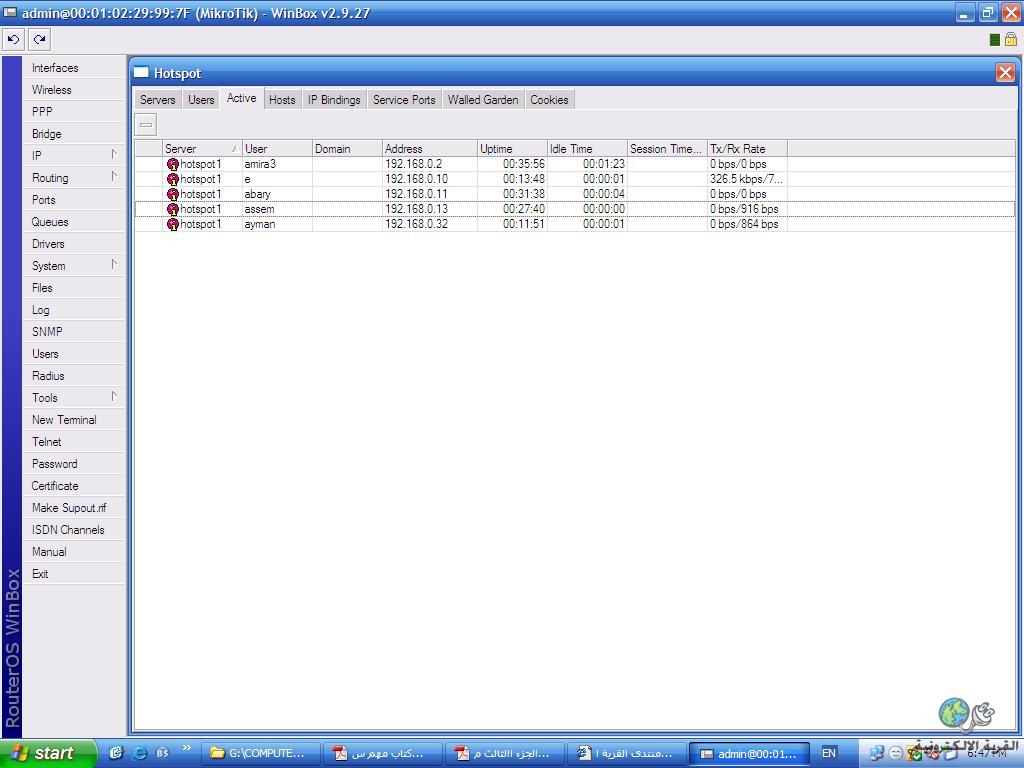The width and height of the screenshot is (1024, 768).
Task: Open New Terminal
Action: [74, 419]
